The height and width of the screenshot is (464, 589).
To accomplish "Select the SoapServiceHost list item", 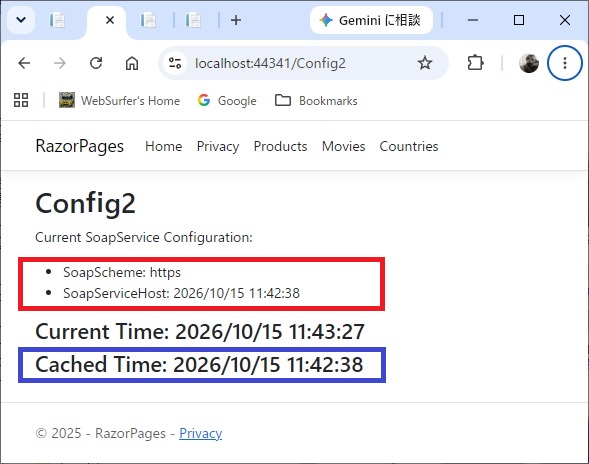I will click(x=181, y=293).
